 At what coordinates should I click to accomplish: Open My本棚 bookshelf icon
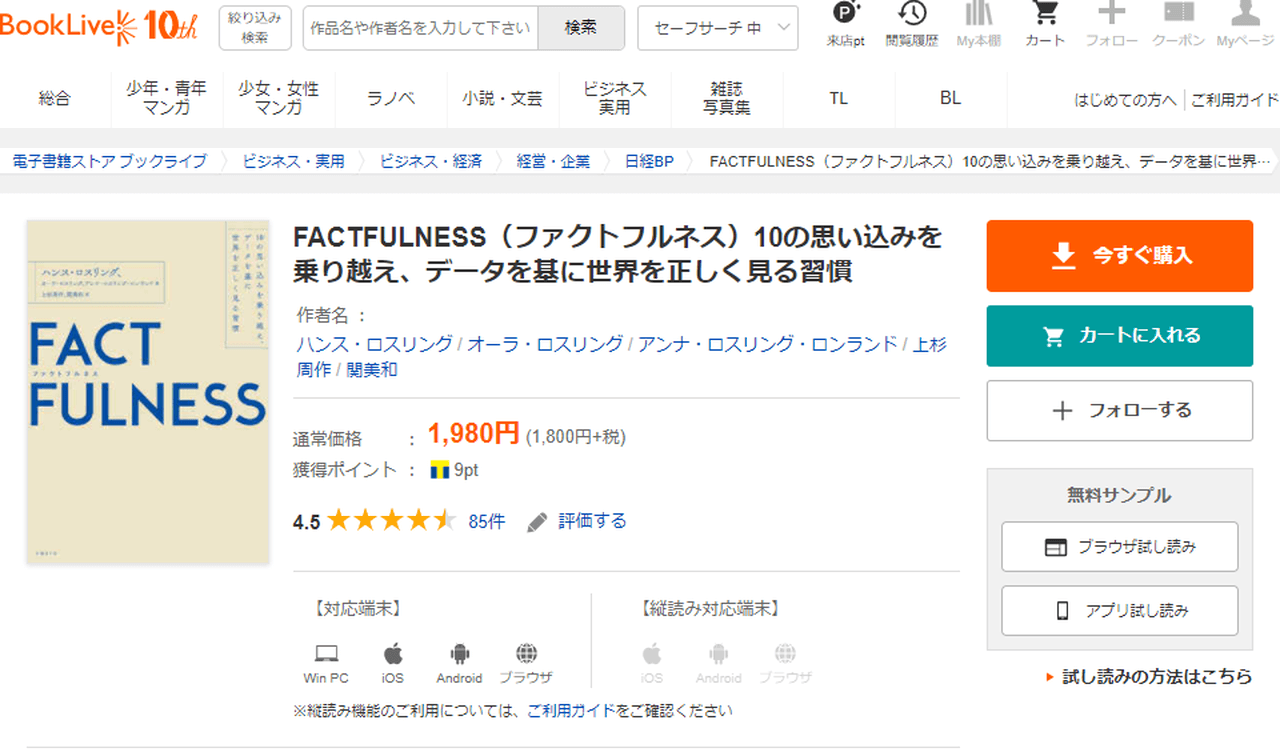pos(979,15)
